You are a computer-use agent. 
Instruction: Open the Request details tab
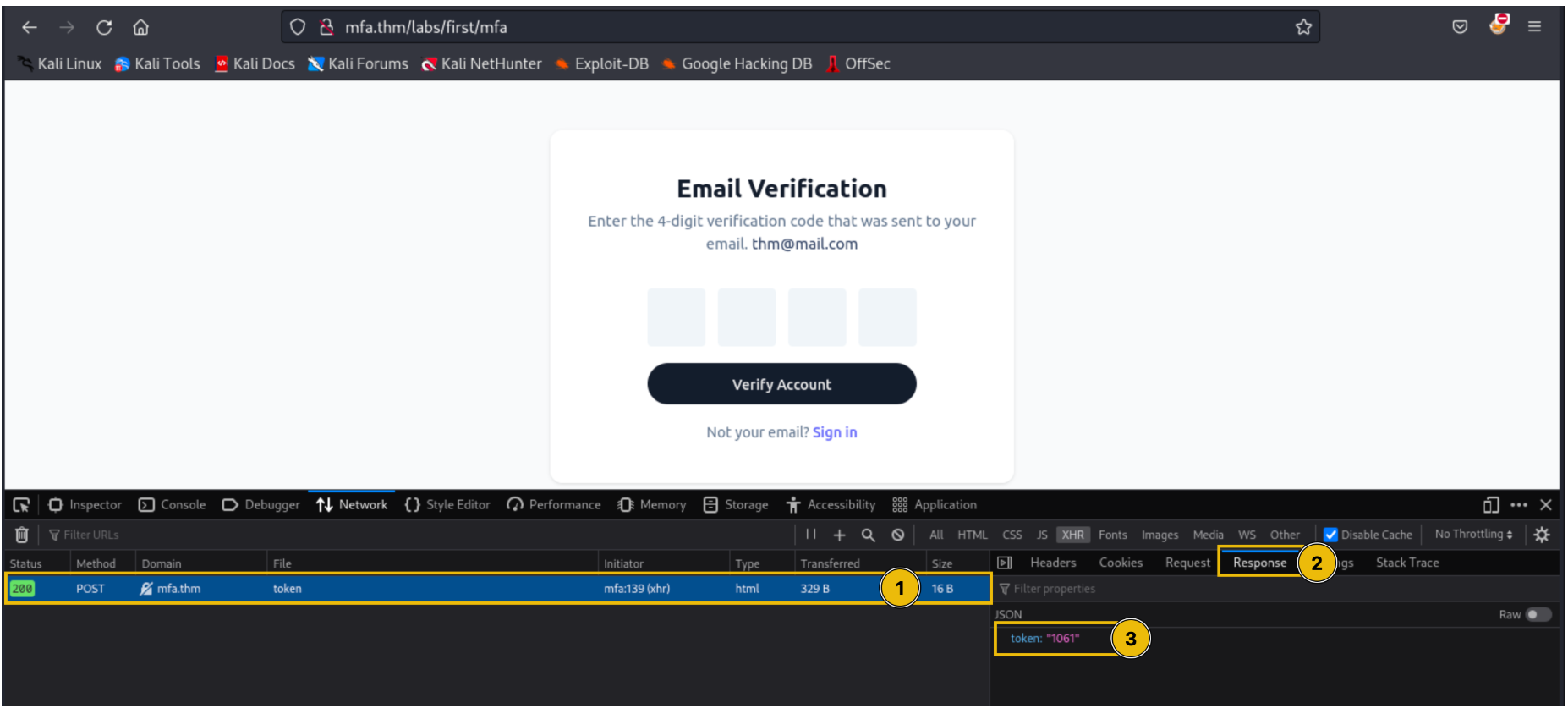click(x=1187, y=563)
